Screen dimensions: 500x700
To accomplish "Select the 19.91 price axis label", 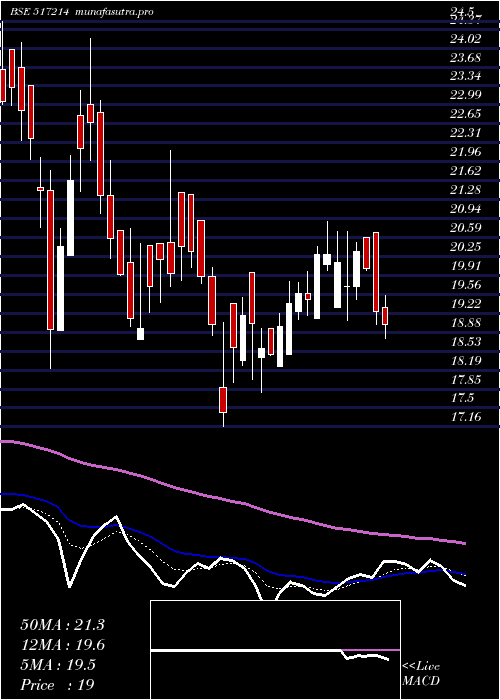I will click(466, 266).
